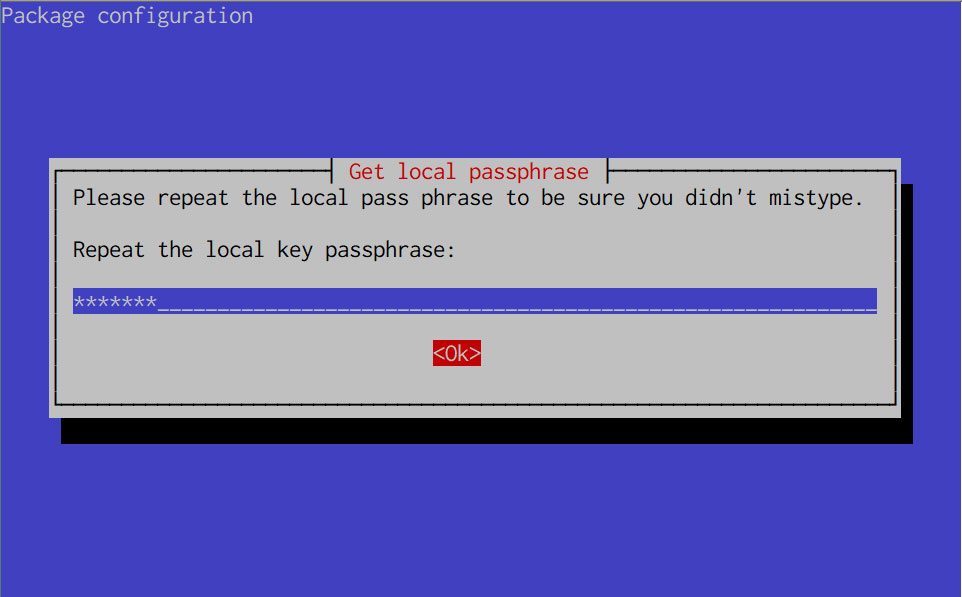Click the word 'Please' in the dialog text
This screenshot has height=597, width=962.
click(109, 198)
